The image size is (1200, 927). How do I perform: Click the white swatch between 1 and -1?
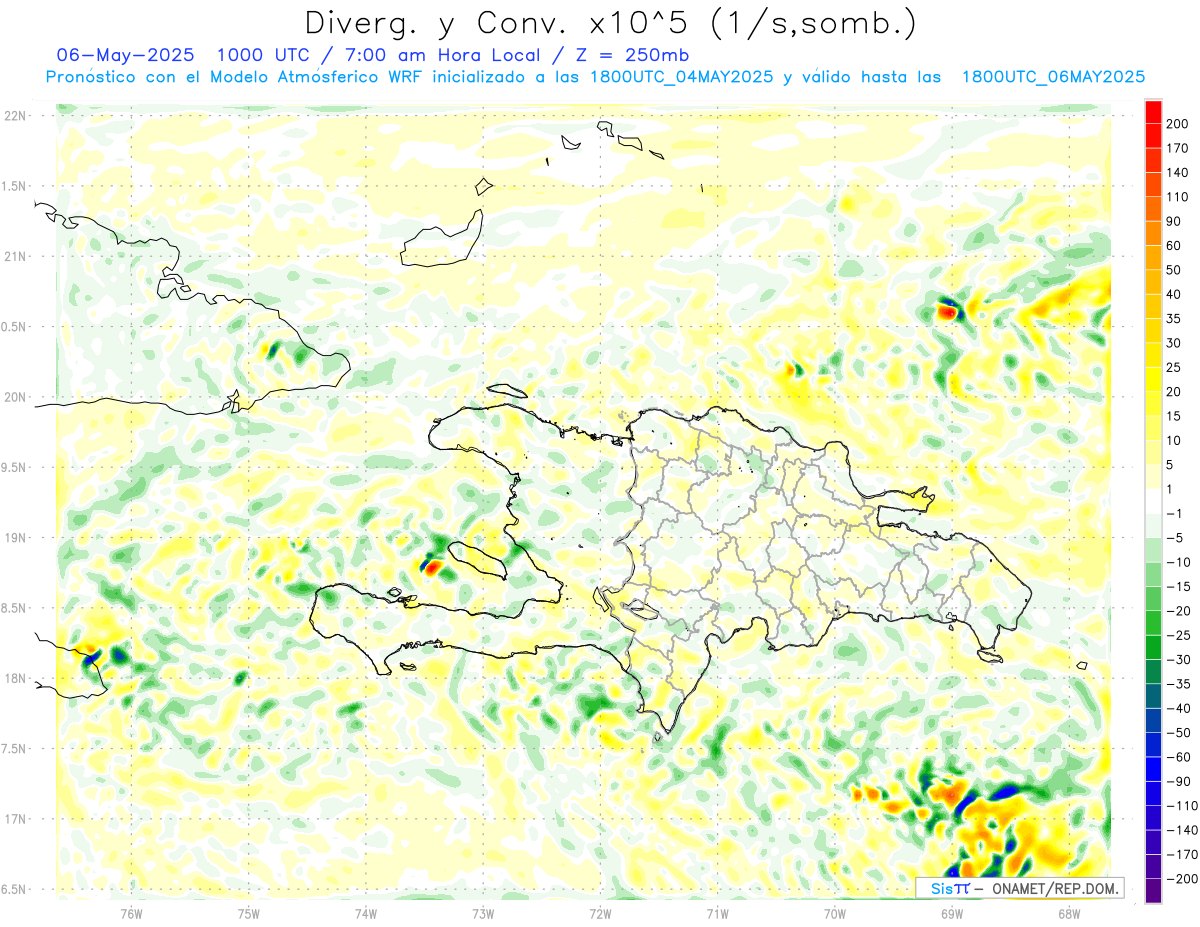pyautogui.click(x=1153, y=501)
